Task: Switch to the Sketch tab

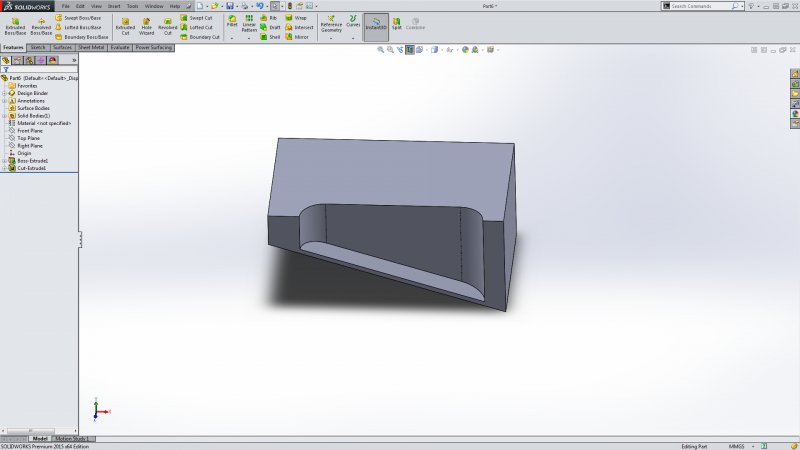Action: [x=38, y=47]
